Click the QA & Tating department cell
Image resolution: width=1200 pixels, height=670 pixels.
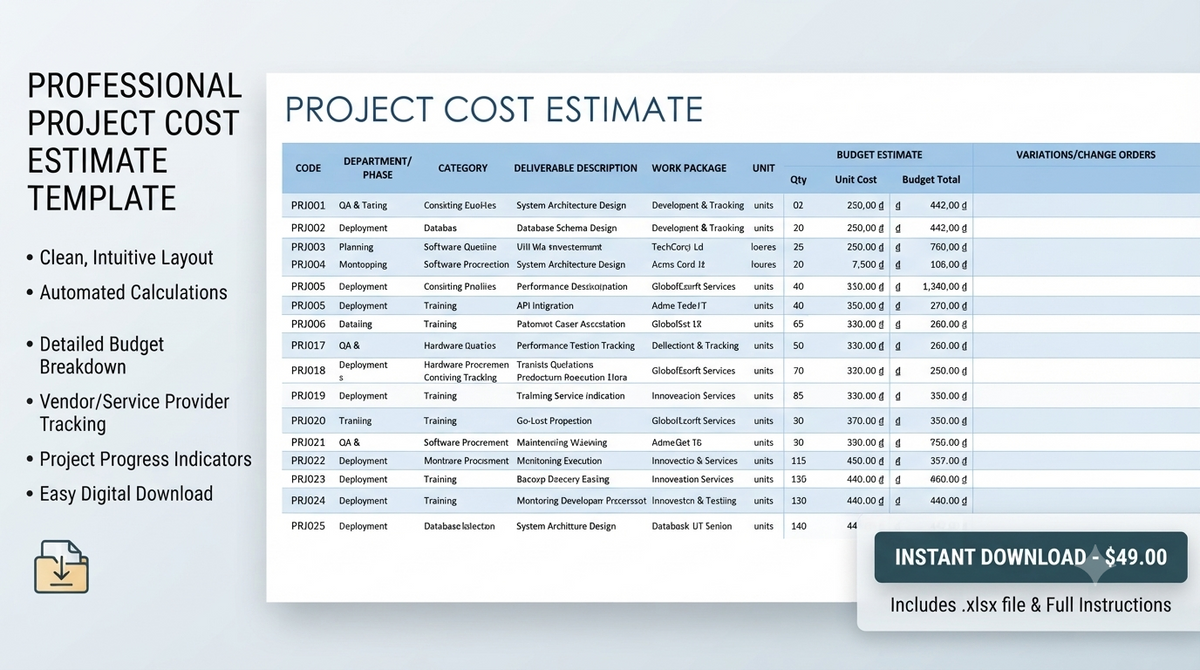363,205
